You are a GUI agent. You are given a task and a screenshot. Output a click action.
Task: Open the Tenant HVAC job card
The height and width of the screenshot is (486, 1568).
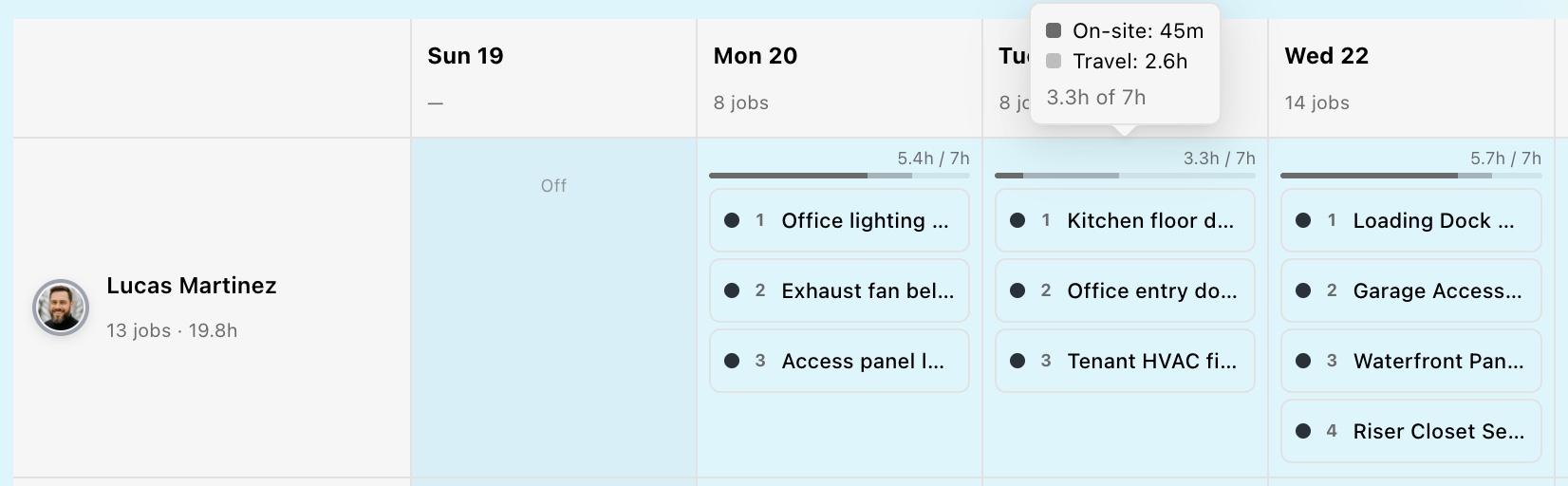pyautogui.click(x=1125, y=361)
